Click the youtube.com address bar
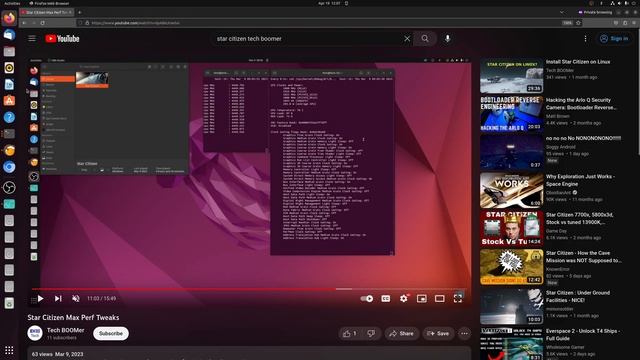Image resolution: width=640 pixels, height=360 pixels. click(x=318, y=23)
